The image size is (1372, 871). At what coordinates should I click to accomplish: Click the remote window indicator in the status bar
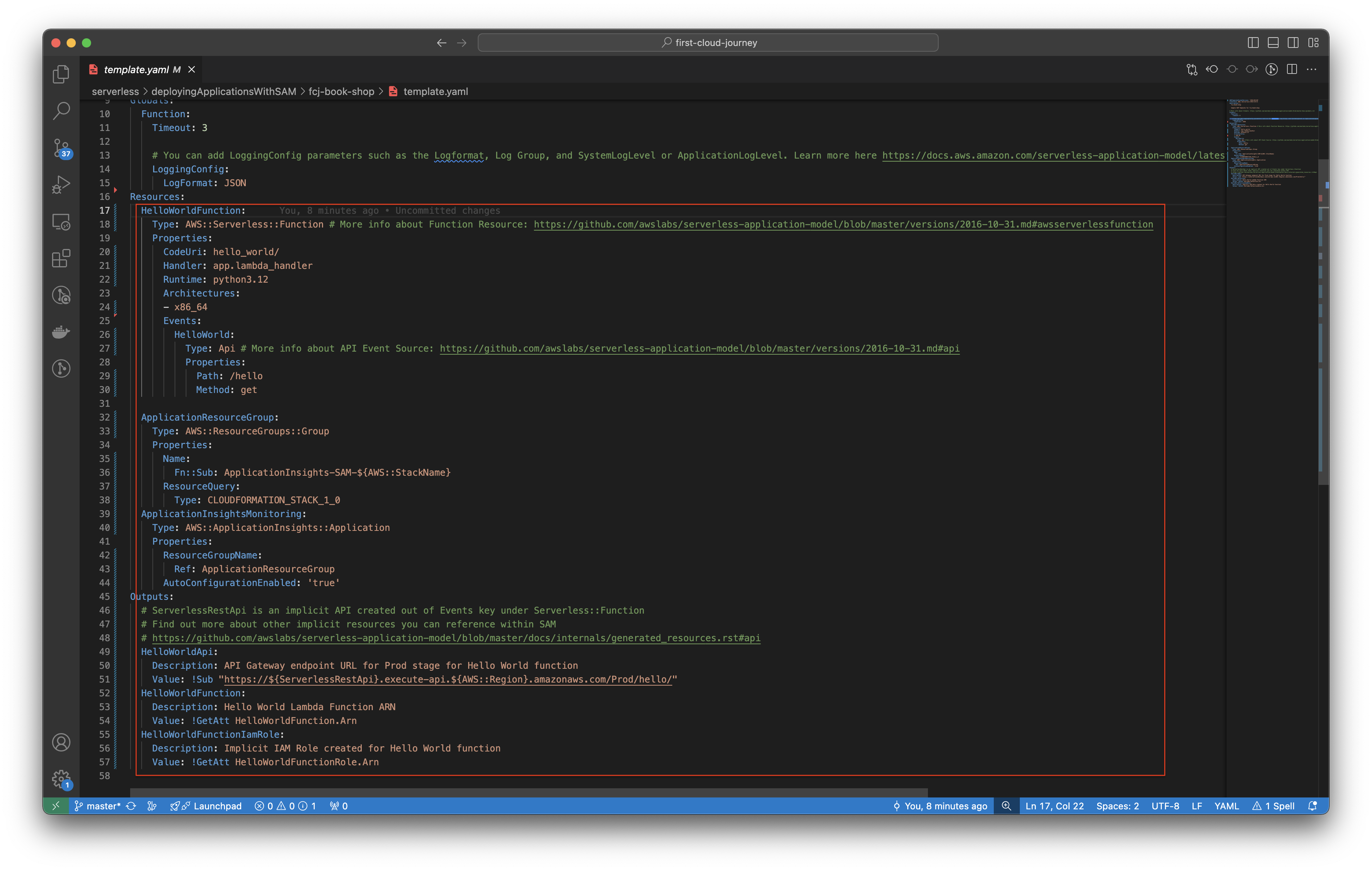(56, 806)
